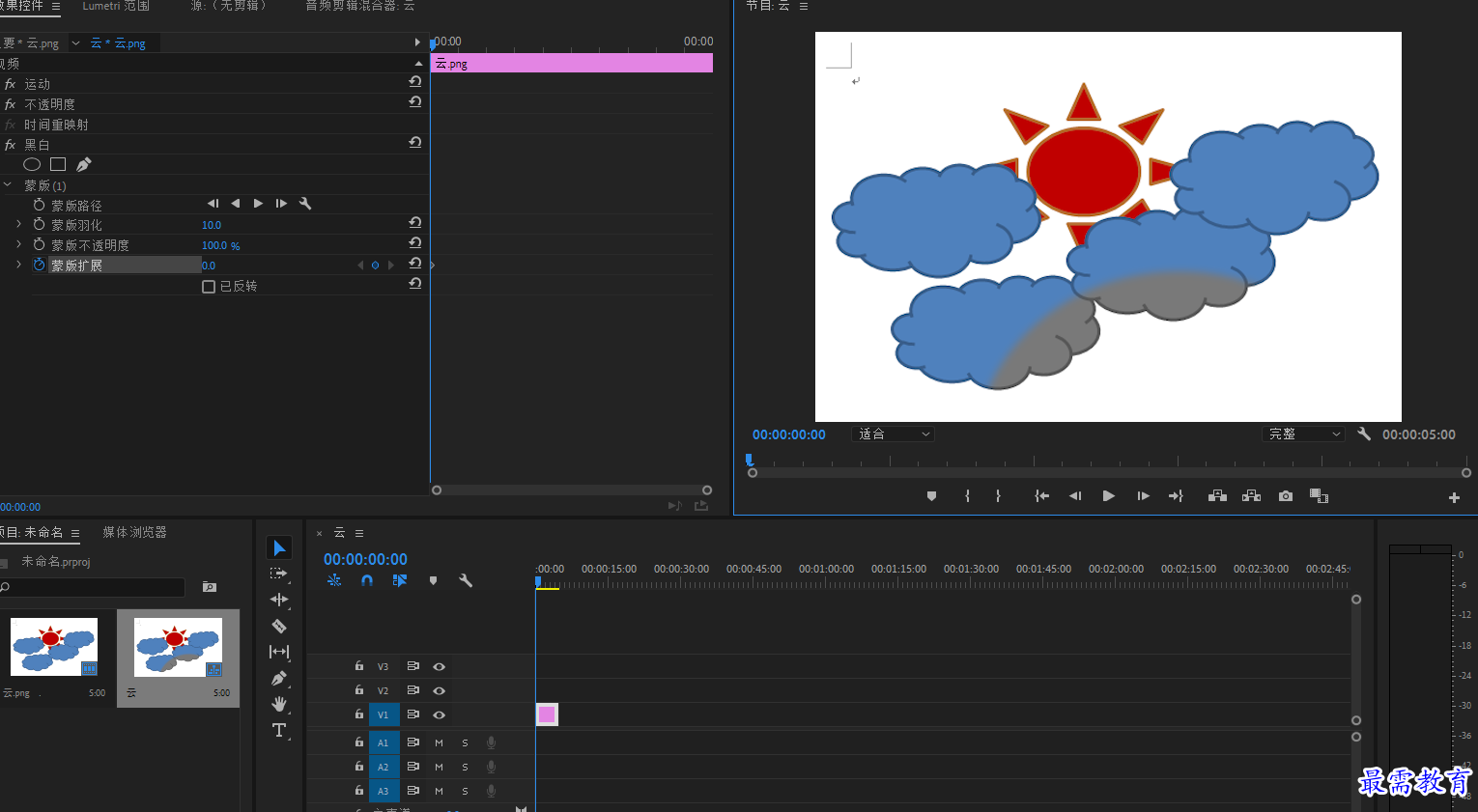
Task: Go to In point
Action: 1041,496
